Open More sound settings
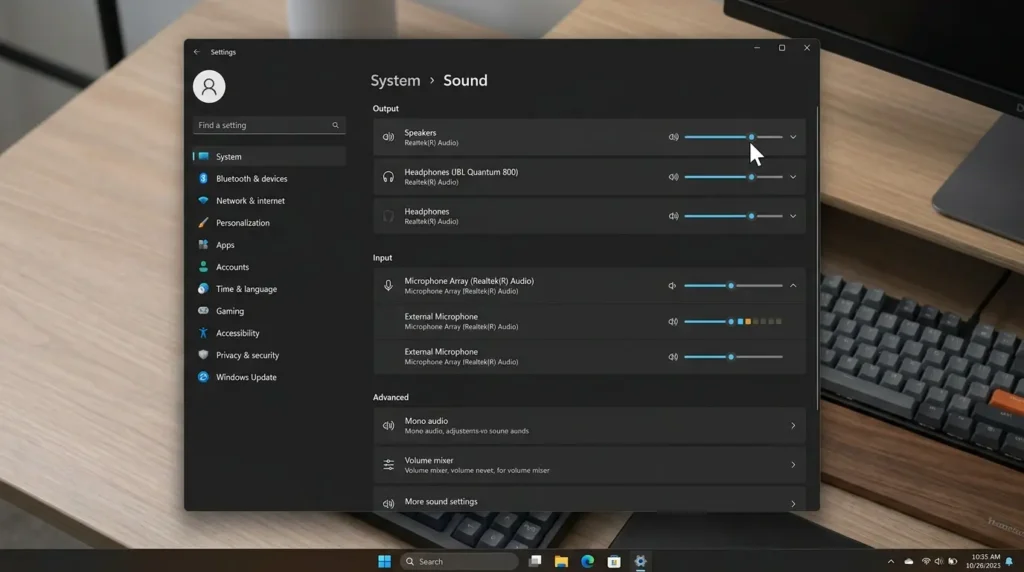This screenshot has width=1024, height=572. pyautogui.click(x=589, y=500)
